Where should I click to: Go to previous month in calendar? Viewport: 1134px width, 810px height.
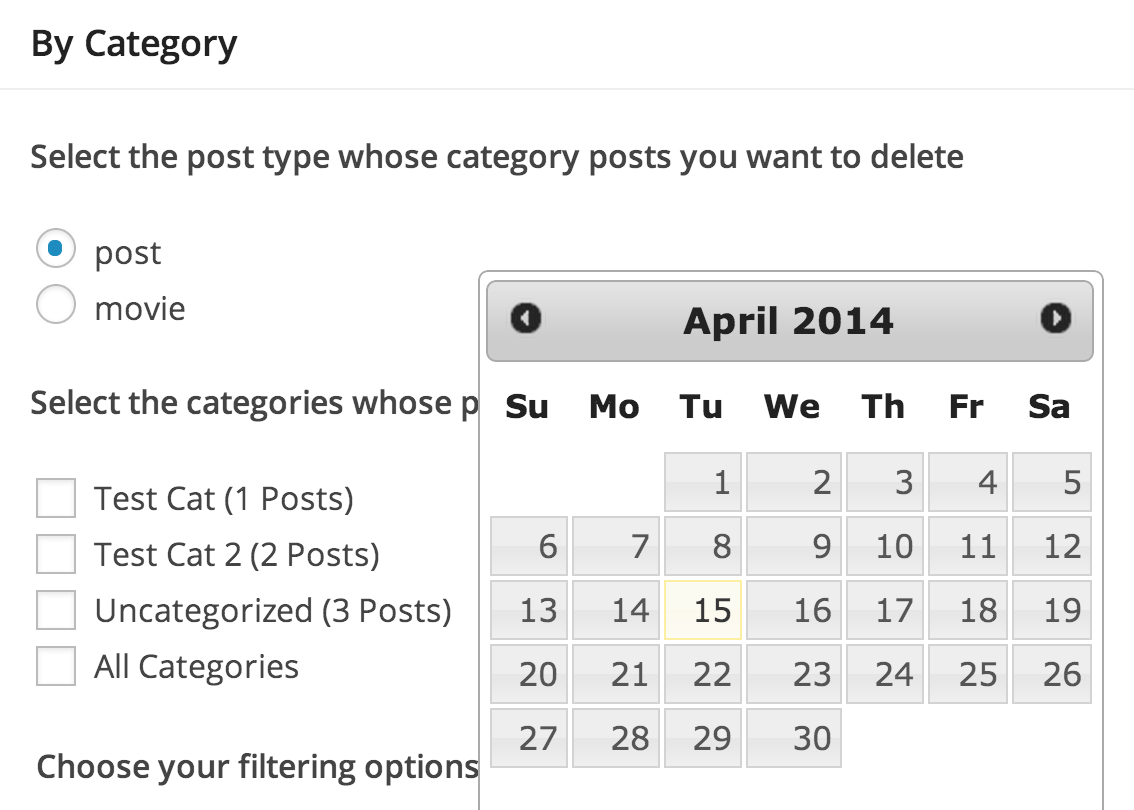click(x=525, y=319)
